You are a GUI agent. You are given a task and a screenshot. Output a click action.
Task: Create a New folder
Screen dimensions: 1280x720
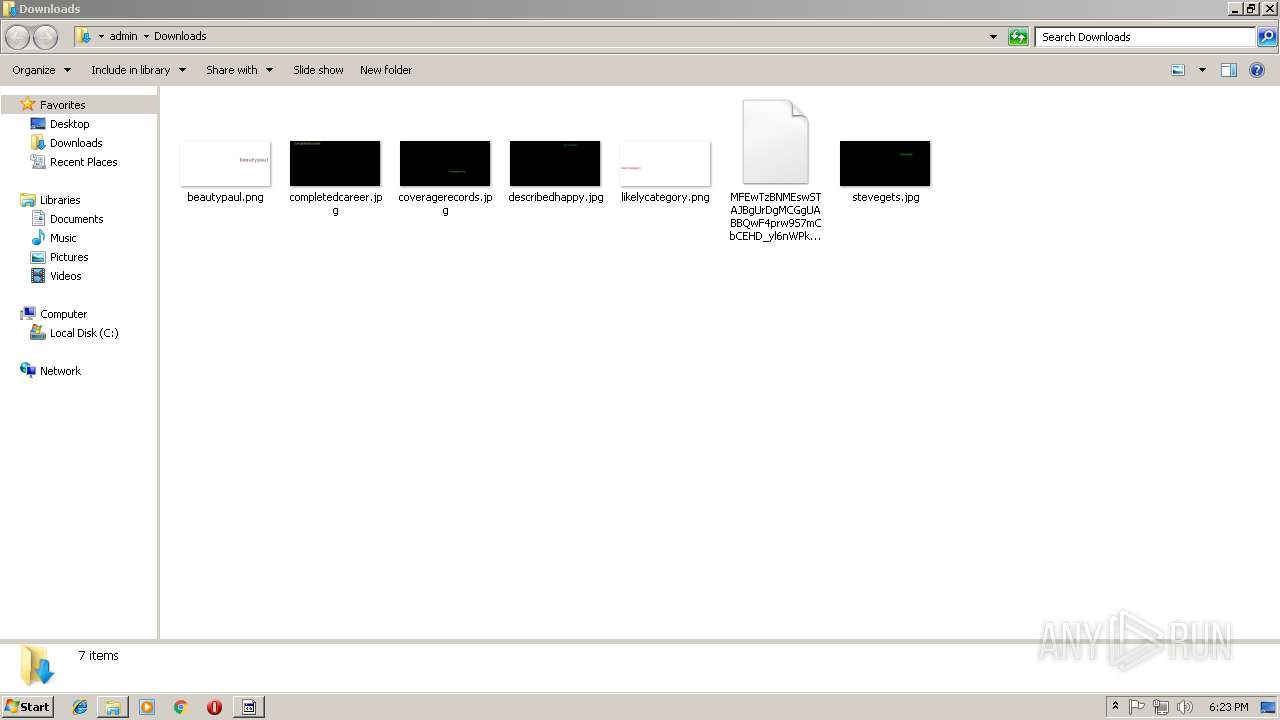click(x=386, y=70)
